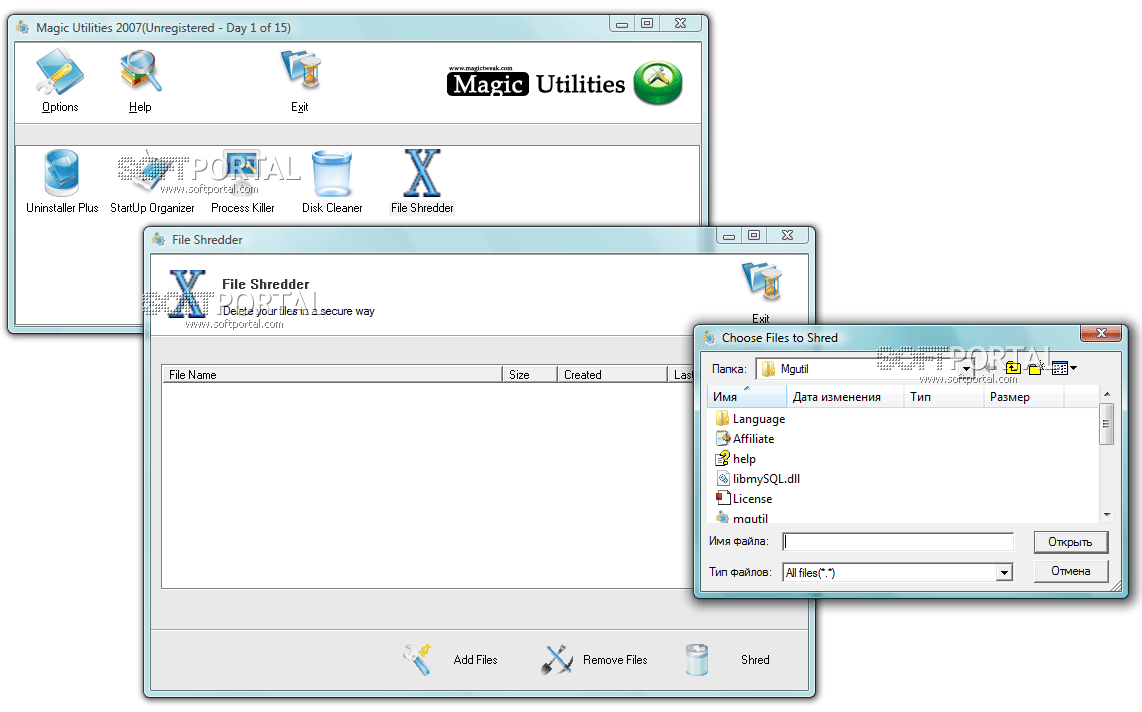Screen dimensions: 1142x712
Task: Go up one folder level in dialog
Action: [1012, 368]
